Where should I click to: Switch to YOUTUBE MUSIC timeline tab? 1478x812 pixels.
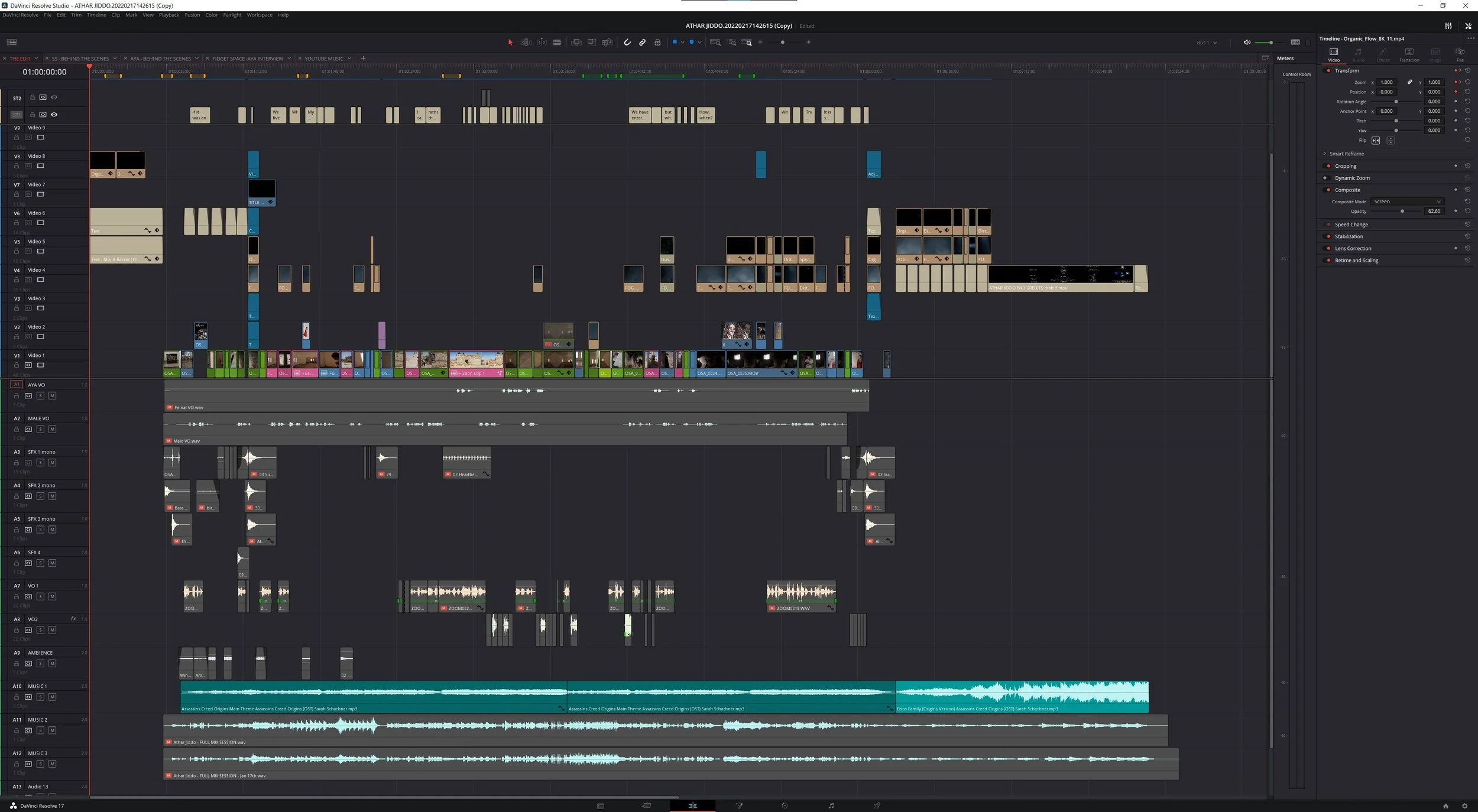click(x=323, y=59)
